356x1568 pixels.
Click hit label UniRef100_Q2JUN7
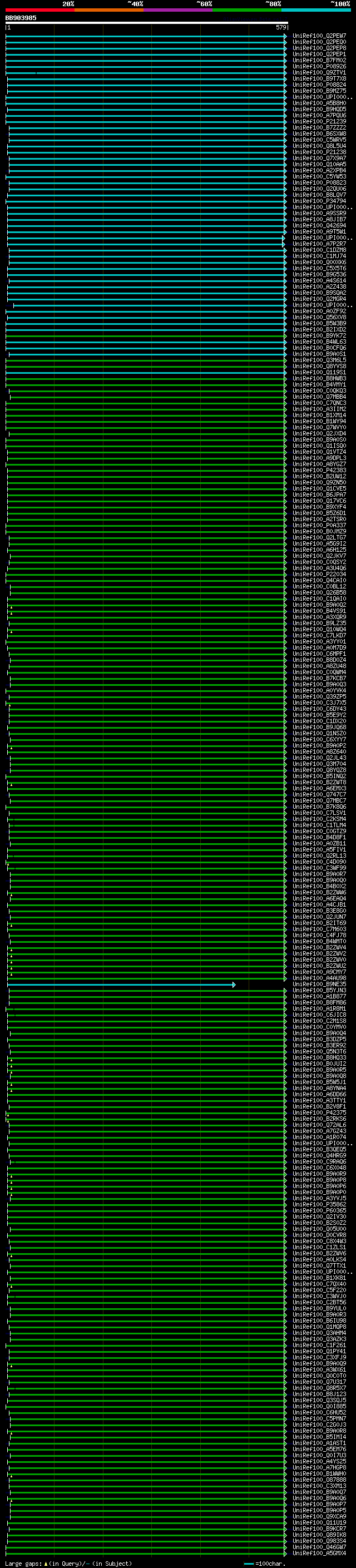click(x=319, y=917)
